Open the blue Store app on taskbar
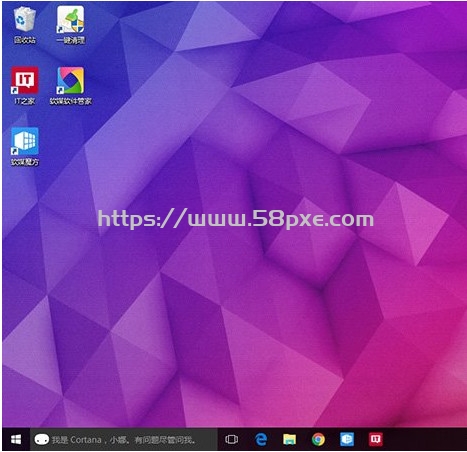467x452 pixels. [x=347, y=439]
